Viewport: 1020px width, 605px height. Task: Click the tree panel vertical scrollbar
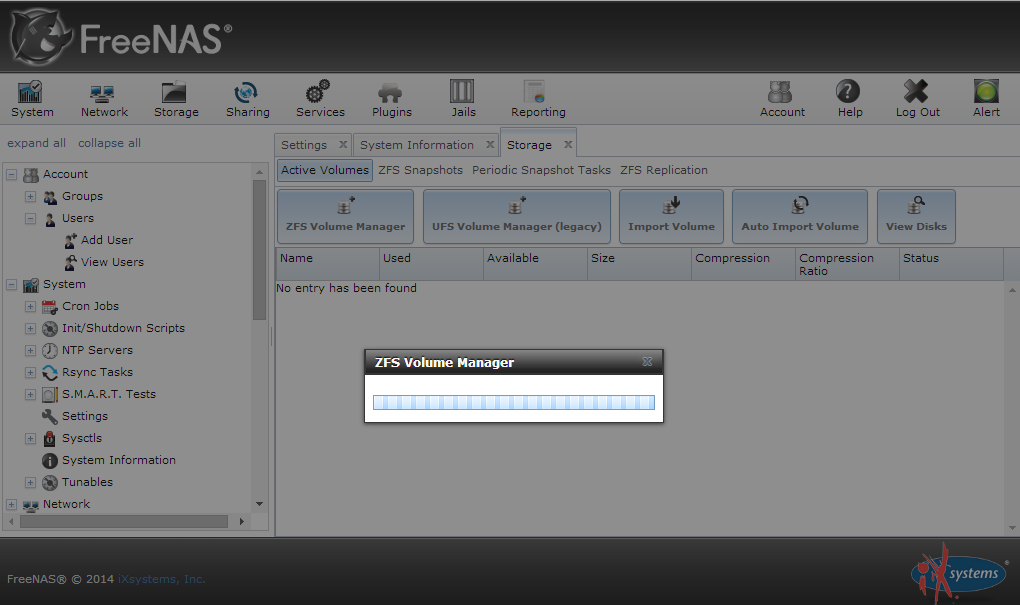click(x=260, y=250)
